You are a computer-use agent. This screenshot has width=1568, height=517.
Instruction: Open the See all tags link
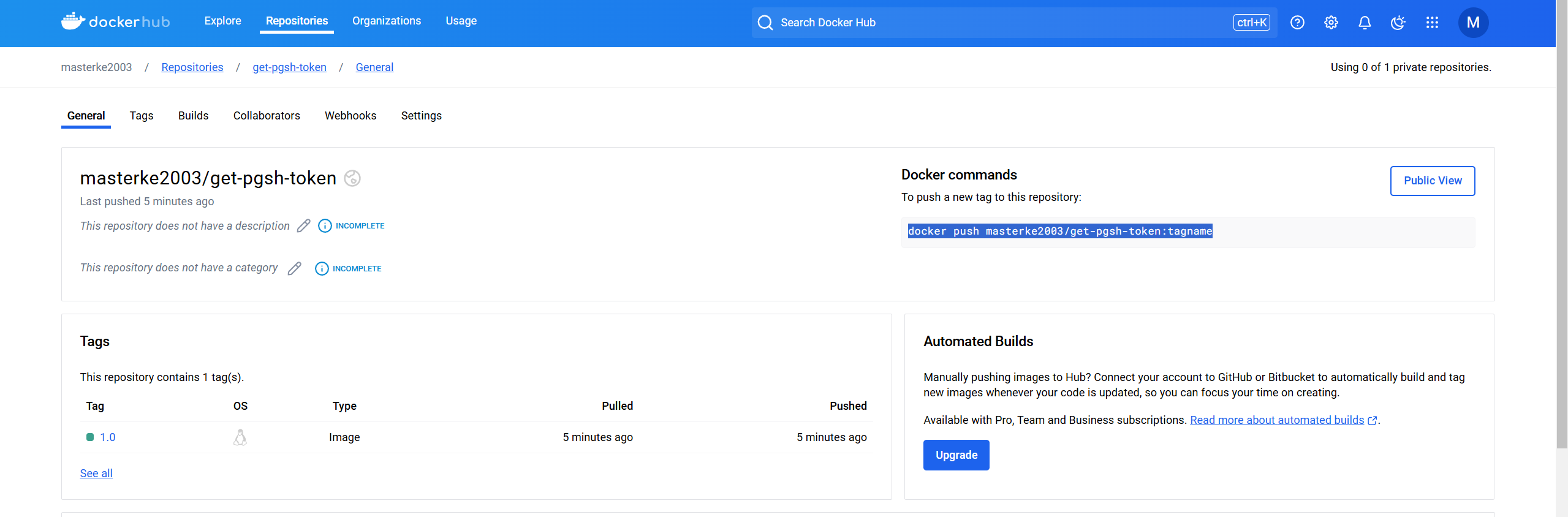coord(96,474)
